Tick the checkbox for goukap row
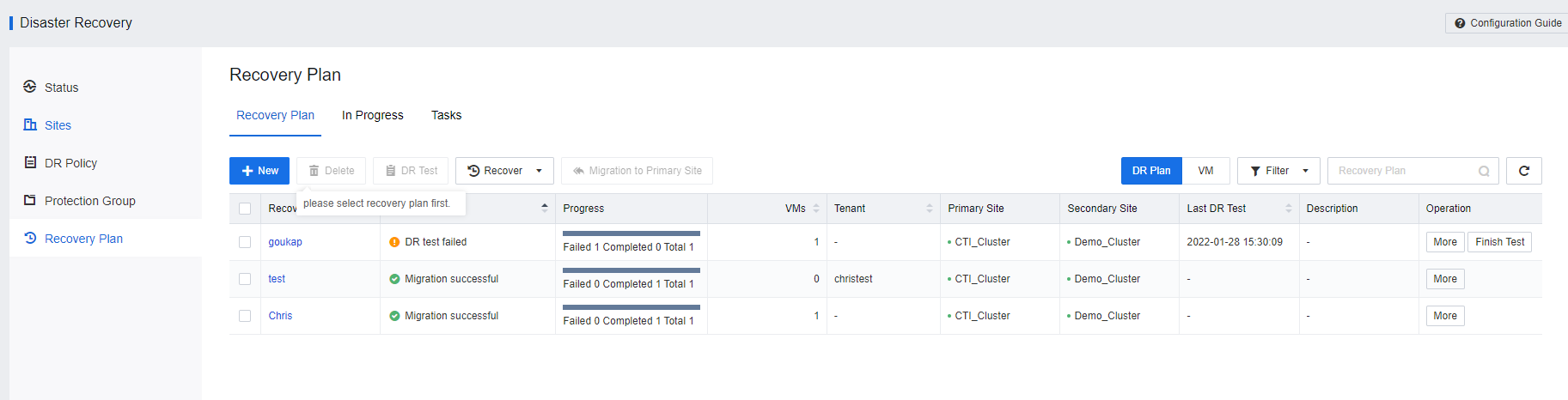 pyautogui.click(x=245, y=242)
